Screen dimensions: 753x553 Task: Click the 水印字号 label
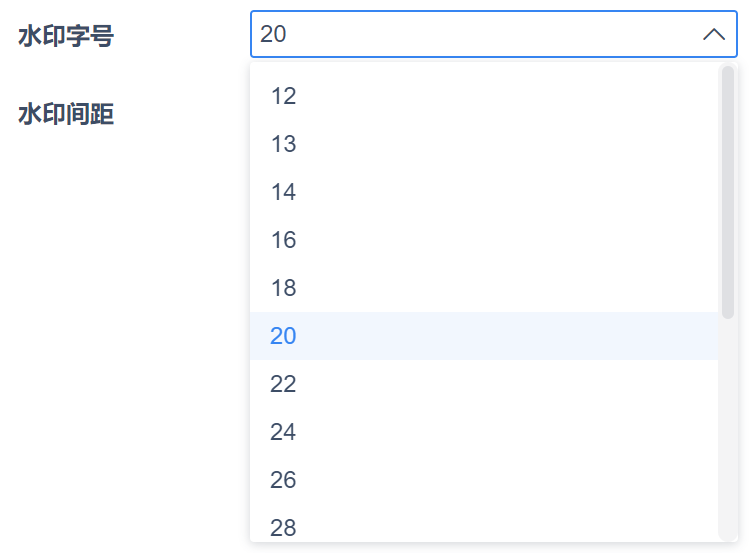(66, 37)
